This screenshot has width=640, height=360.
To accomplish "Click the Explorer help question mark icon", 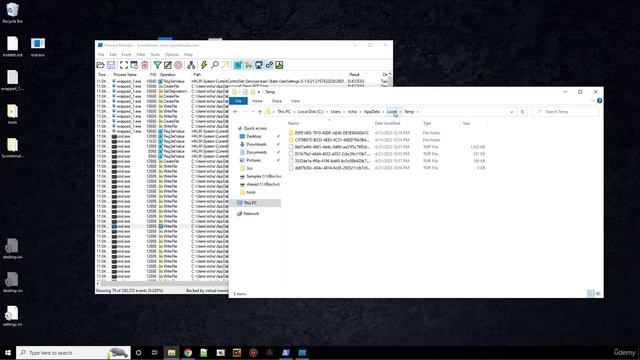I will [x=599, y=101].
